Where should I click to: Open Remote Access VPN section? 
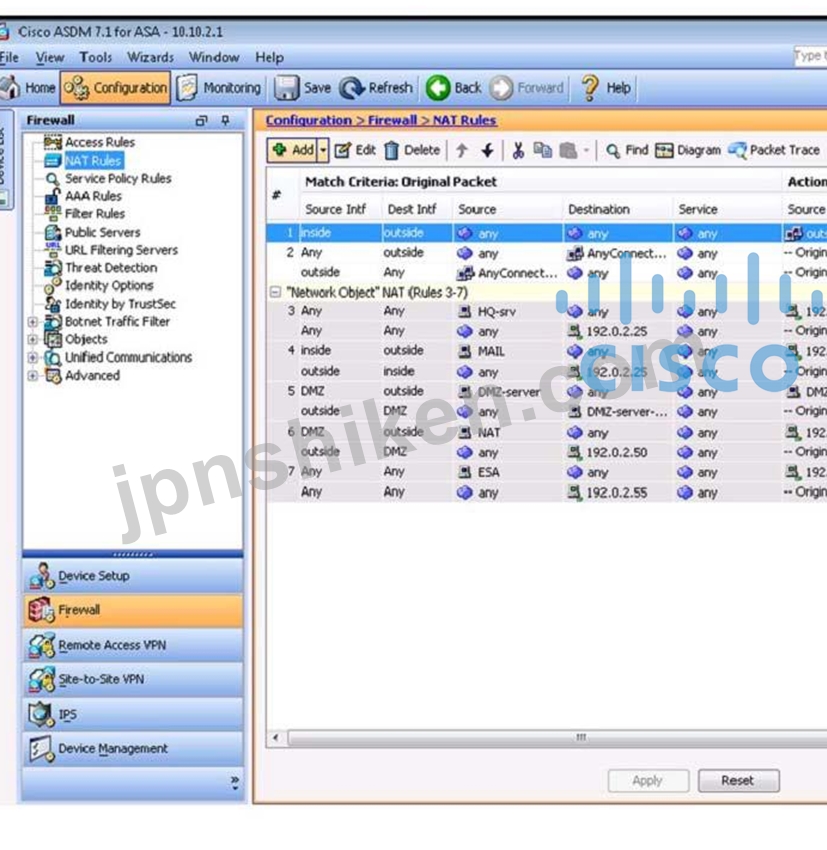tap(133, 645)
